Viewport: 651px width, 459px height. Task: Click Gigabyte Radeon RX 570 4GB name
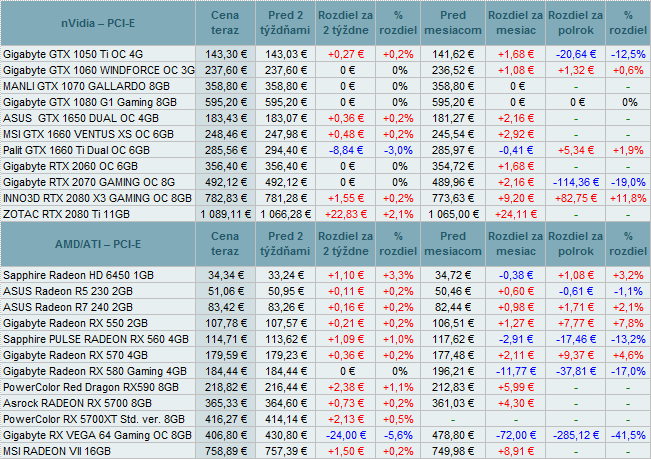75,355
